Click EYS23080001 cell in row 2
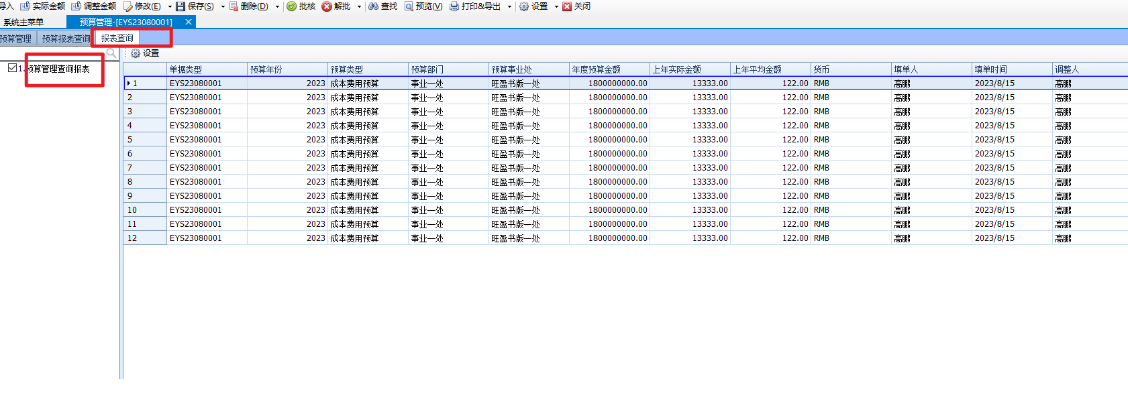 click(x=207, y=97)
